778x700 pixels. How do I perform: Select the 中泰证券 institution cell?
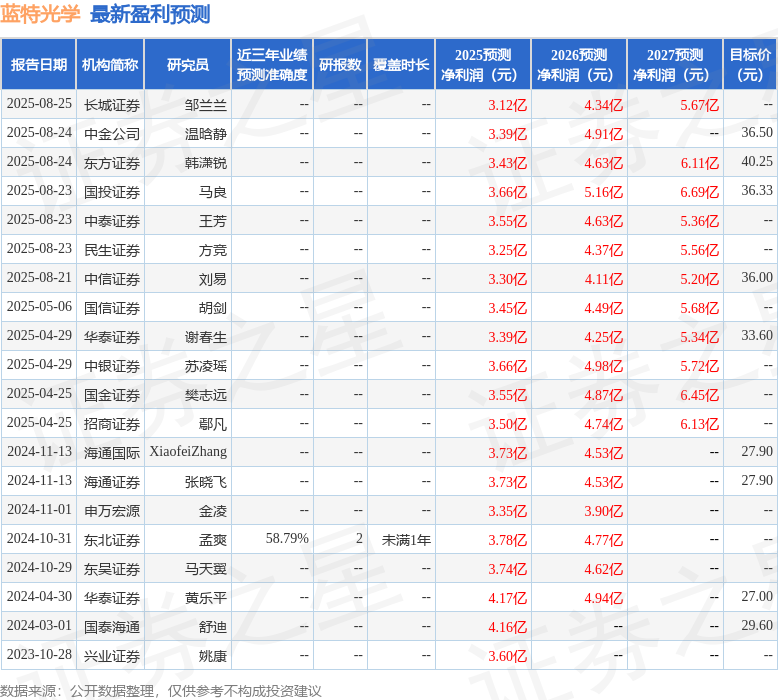pos(112,221)
